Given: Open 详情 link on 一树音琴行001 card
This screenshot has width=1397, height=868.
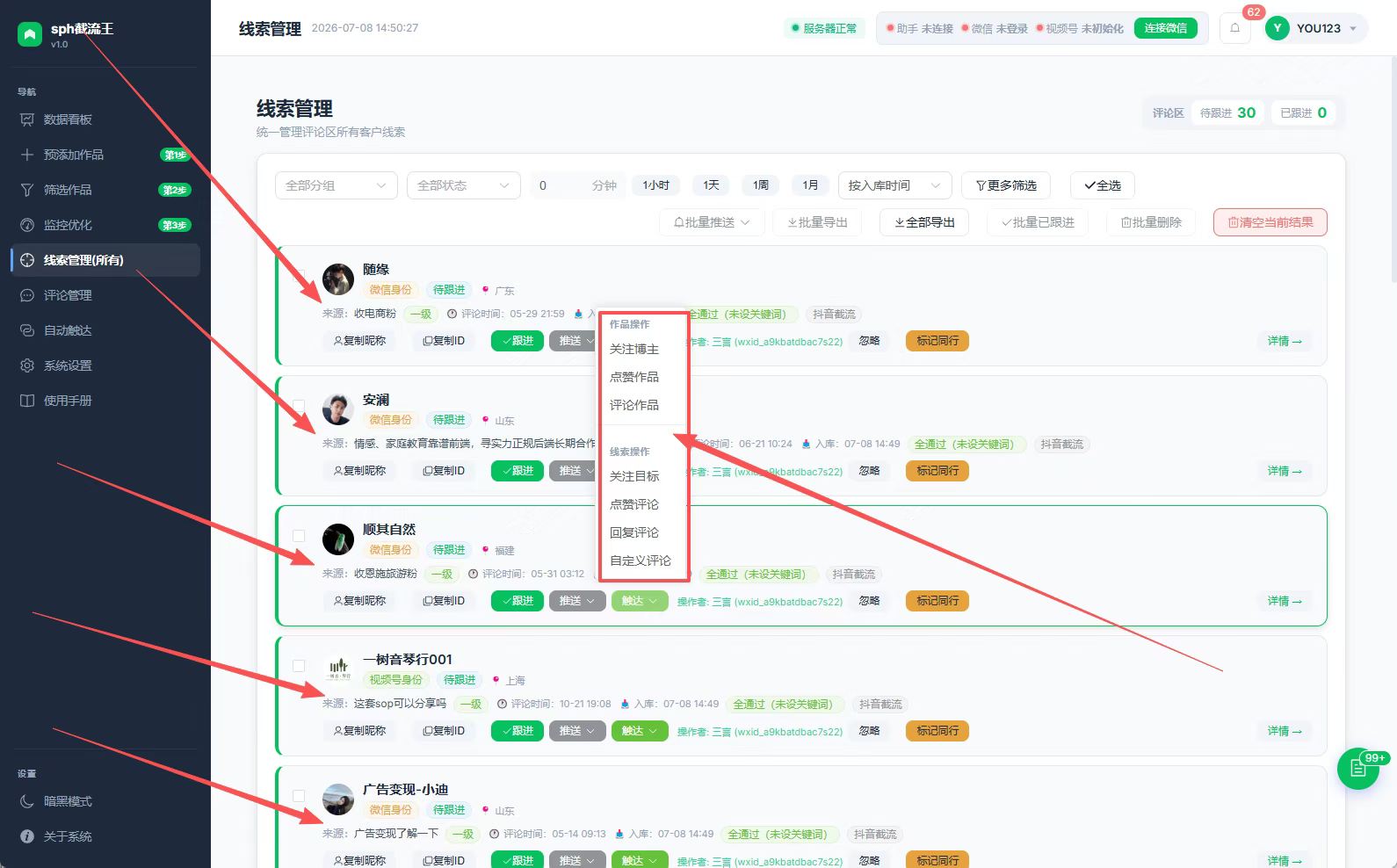Looking at the screenshot, I should tap(1285, 731).
